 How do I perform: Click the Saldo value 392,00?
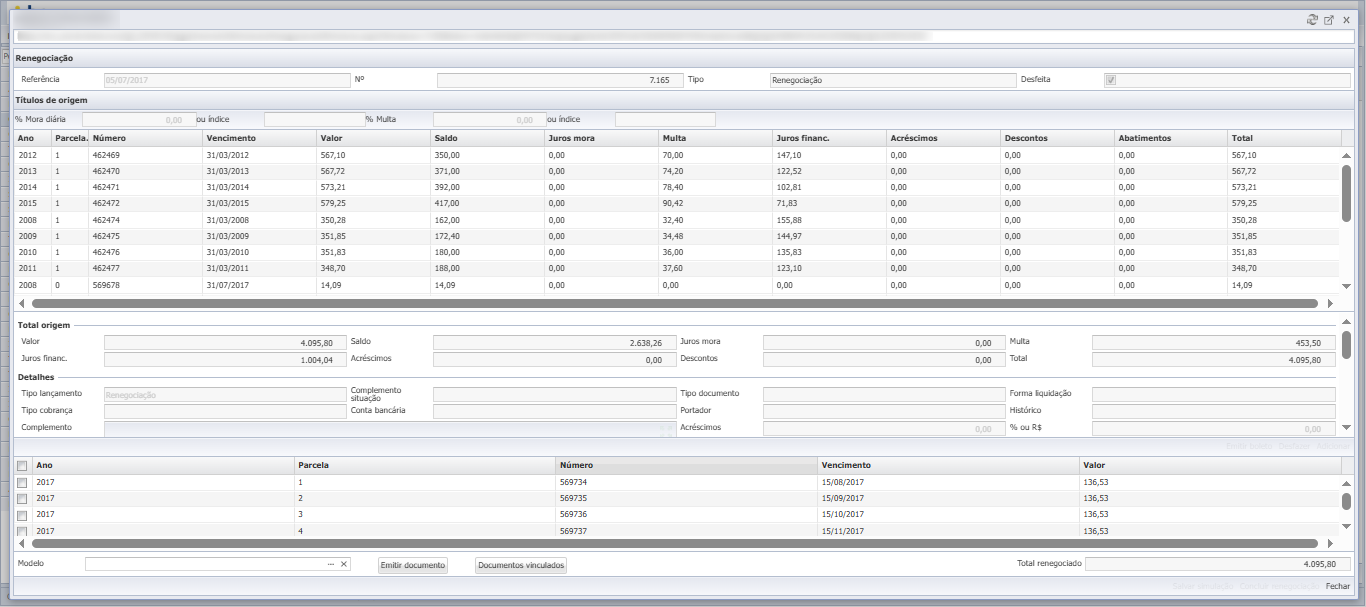coord(447,187)
